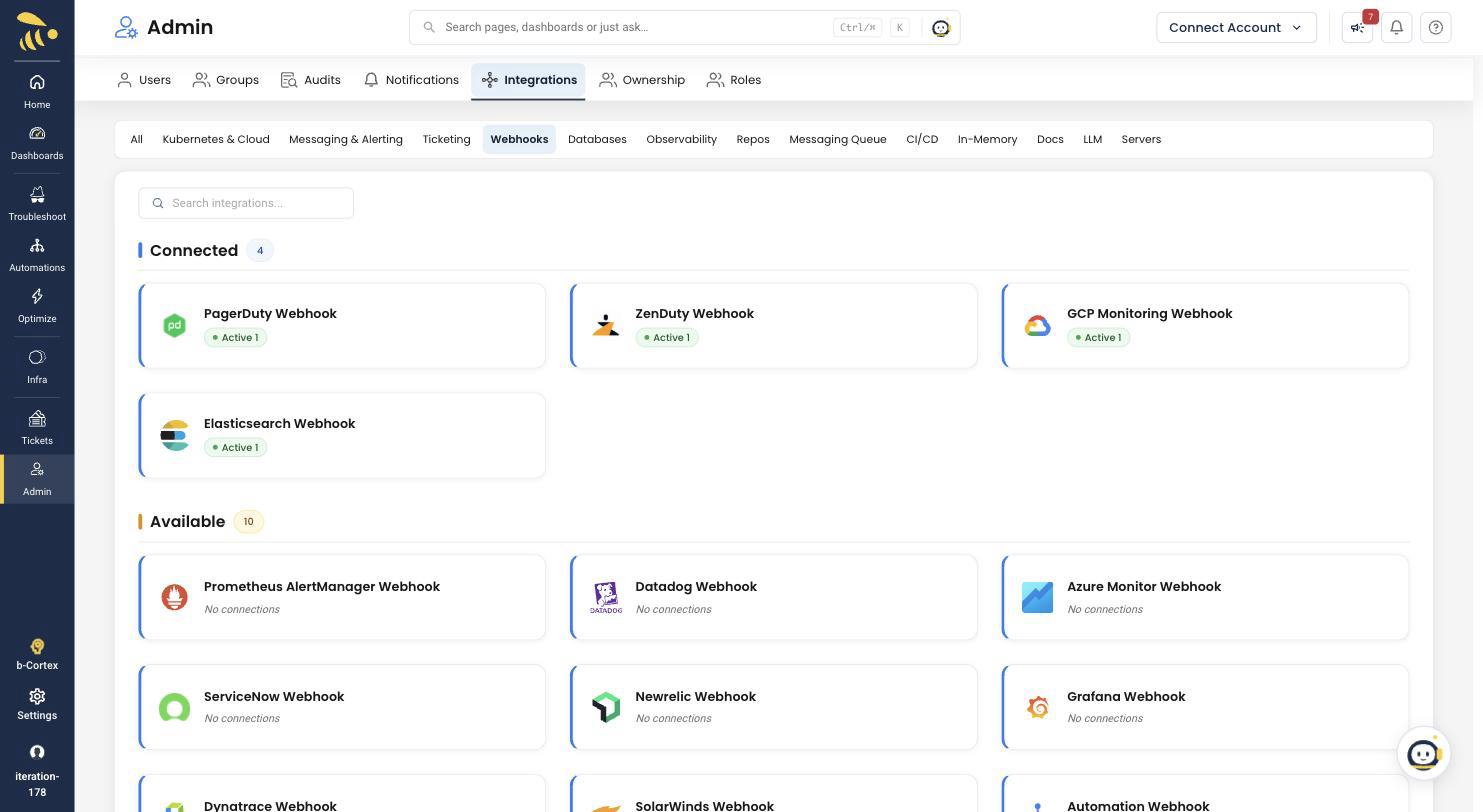This screenshot has width=1483, height=812.
Task: Open Infra from the sidebar
Action: [x=37, y=367]
